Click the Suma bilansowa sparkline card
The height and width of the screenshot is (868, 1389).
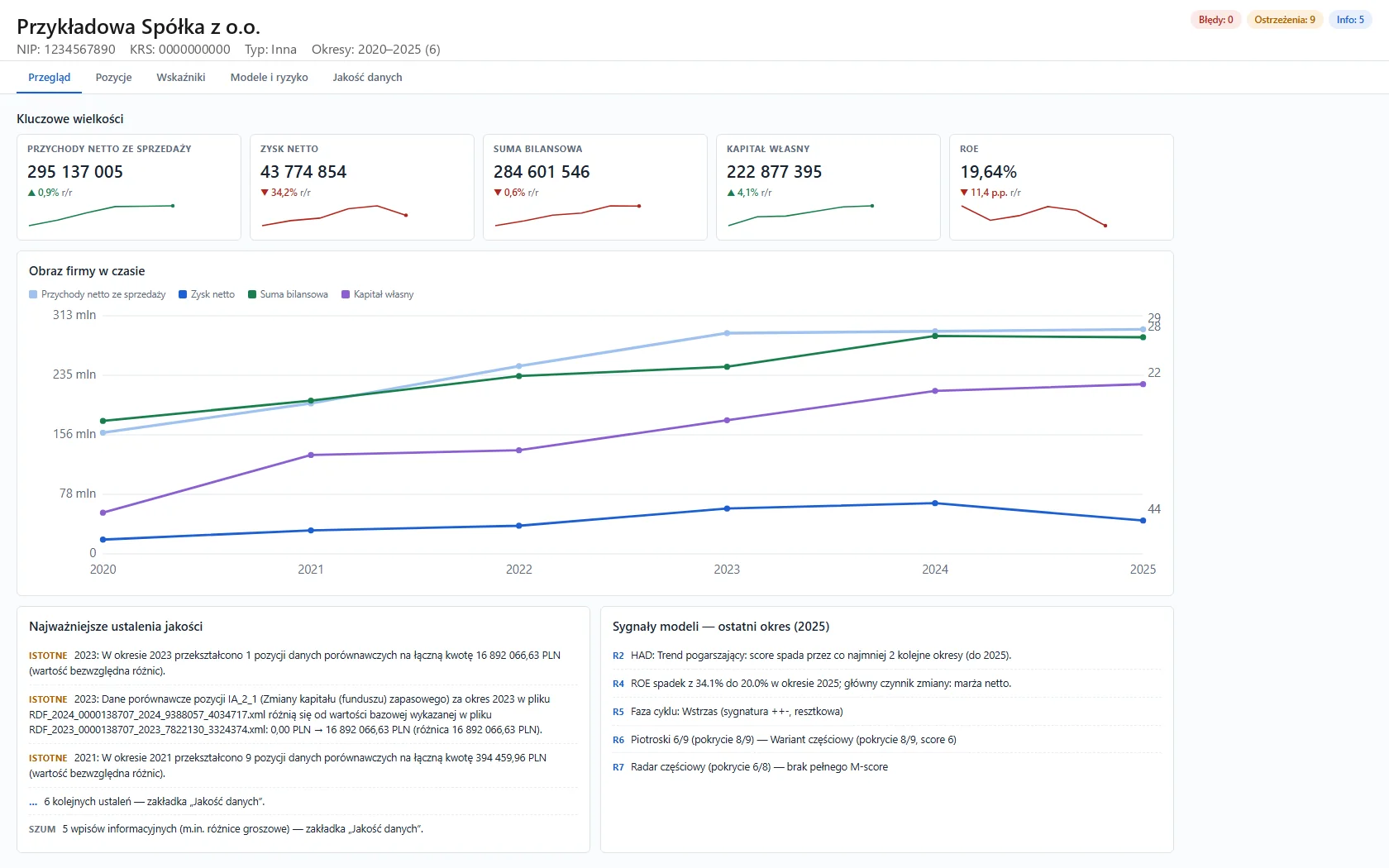click(x=595, y=188)
